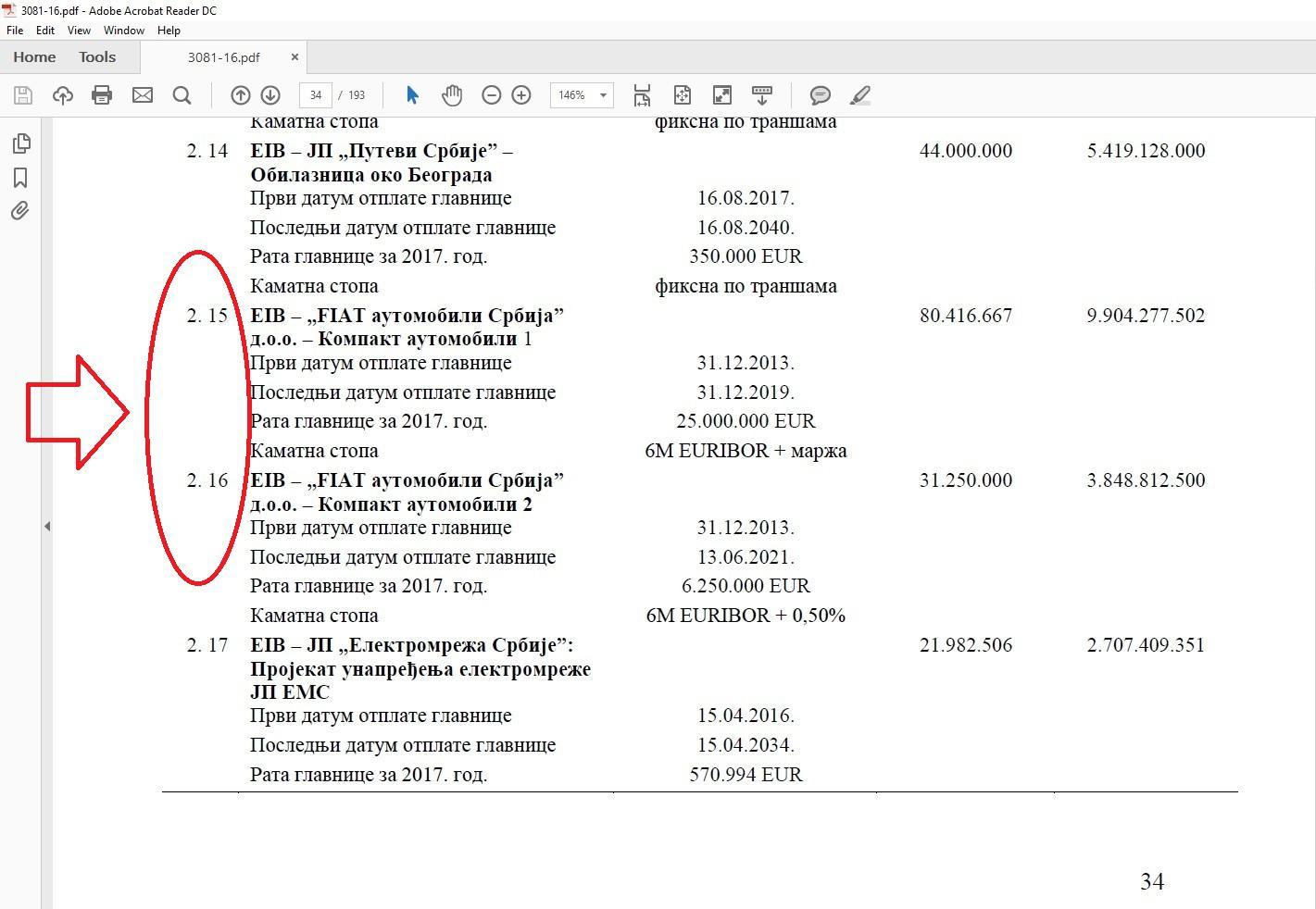Image resolution: width=1316 pixels, height=909 pixels.
Task: Select the Highlight text pen tool
Action: (x=859, y=95)
